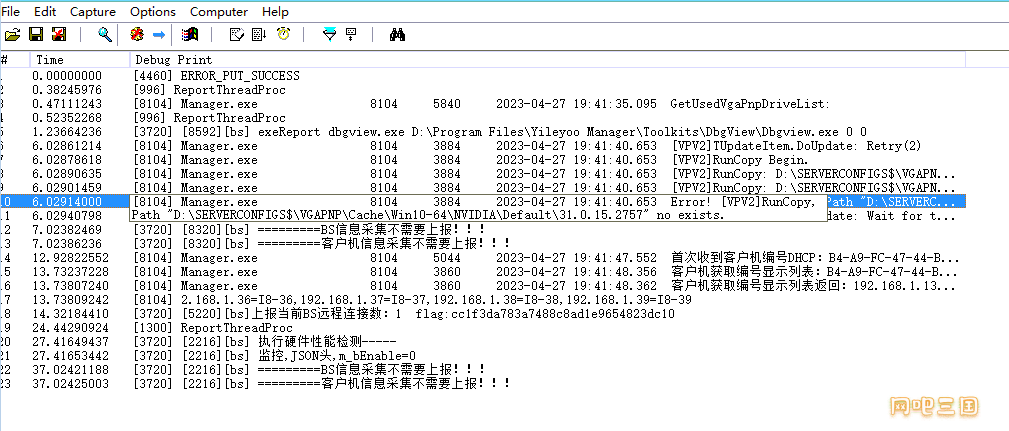The image size is (1009, 431).
Task: Select the 监控,JSON头,m_bEnable=0 row
Action: coord(483,356)
